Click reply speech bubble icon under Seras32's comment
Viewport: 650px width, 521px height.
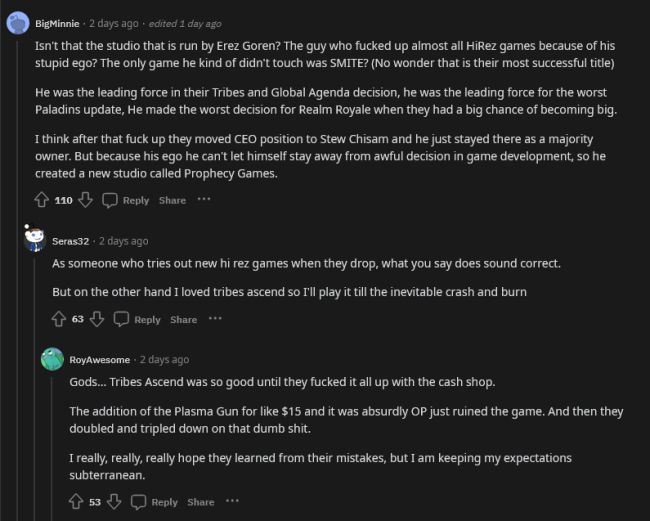(121, 319)
